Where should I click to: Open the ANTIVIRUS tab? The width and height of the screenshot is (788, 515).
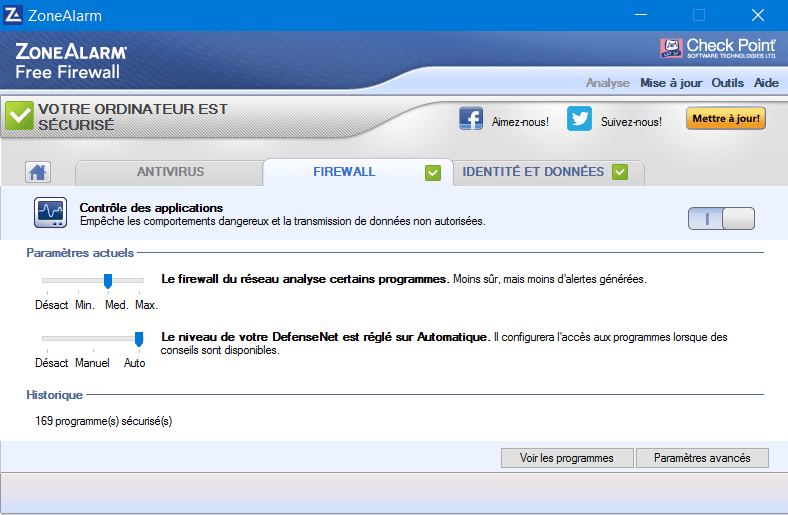[170, 172]
